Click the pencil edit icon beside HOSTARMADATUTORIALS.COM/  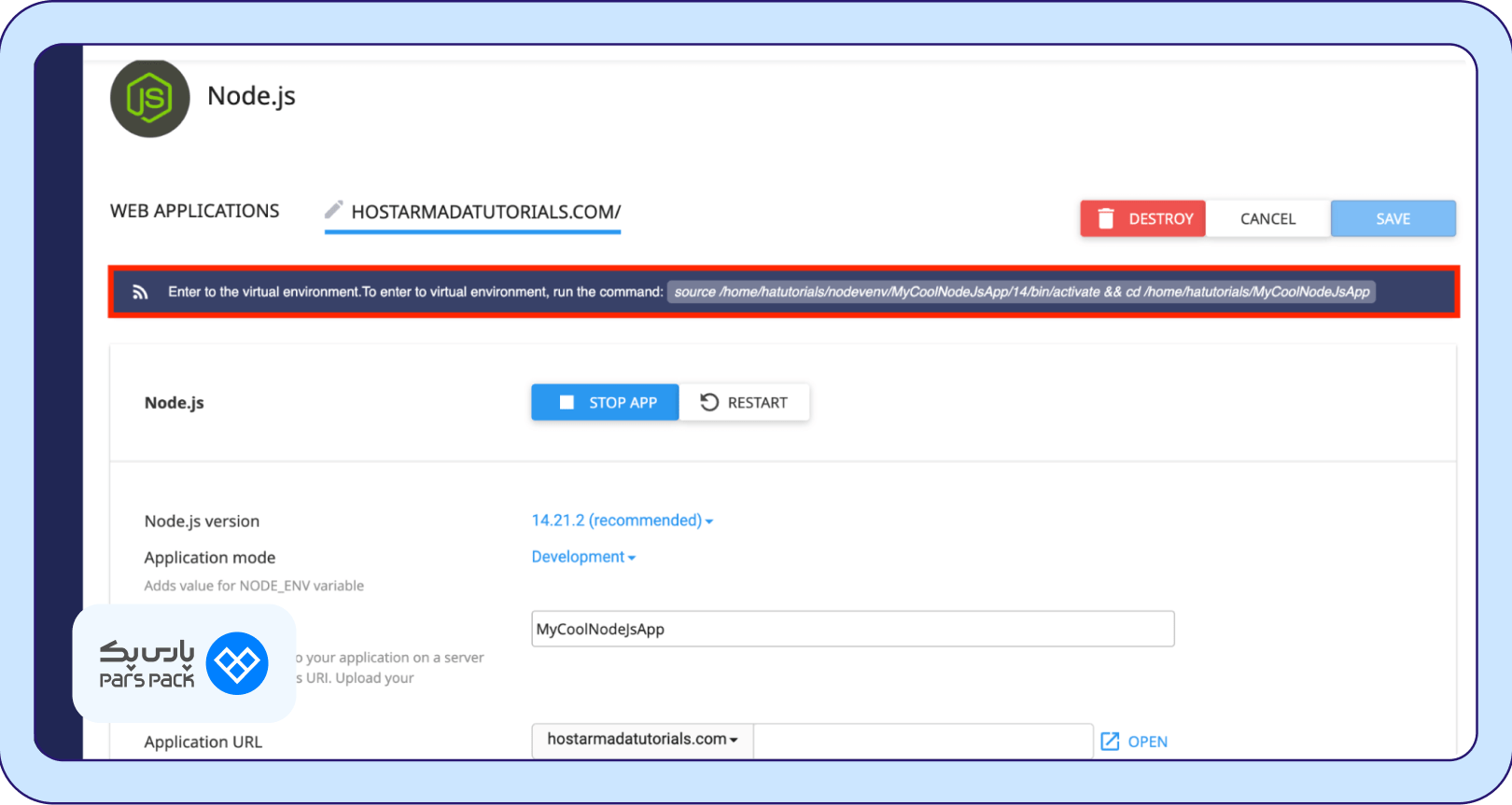(x=333, y=210)
